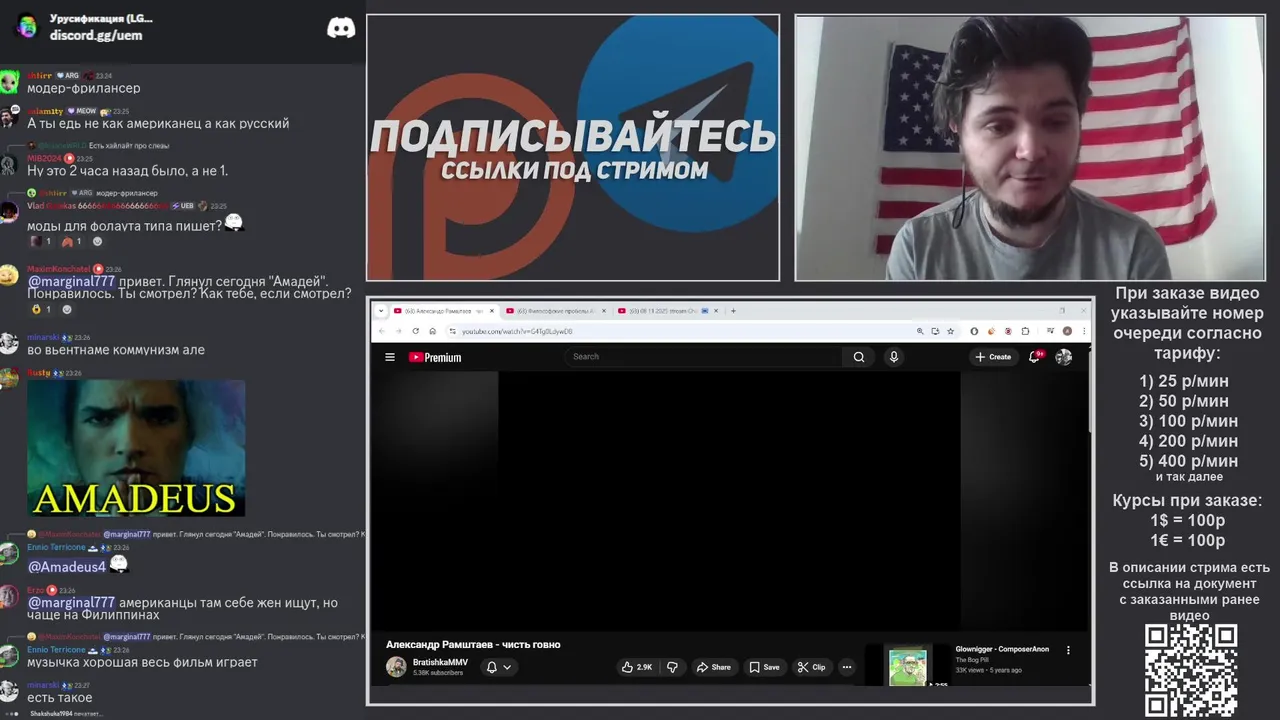The image size is (1280, 720).
Task: Open the AMADEUS image in chat
Action: click(136, 448)
